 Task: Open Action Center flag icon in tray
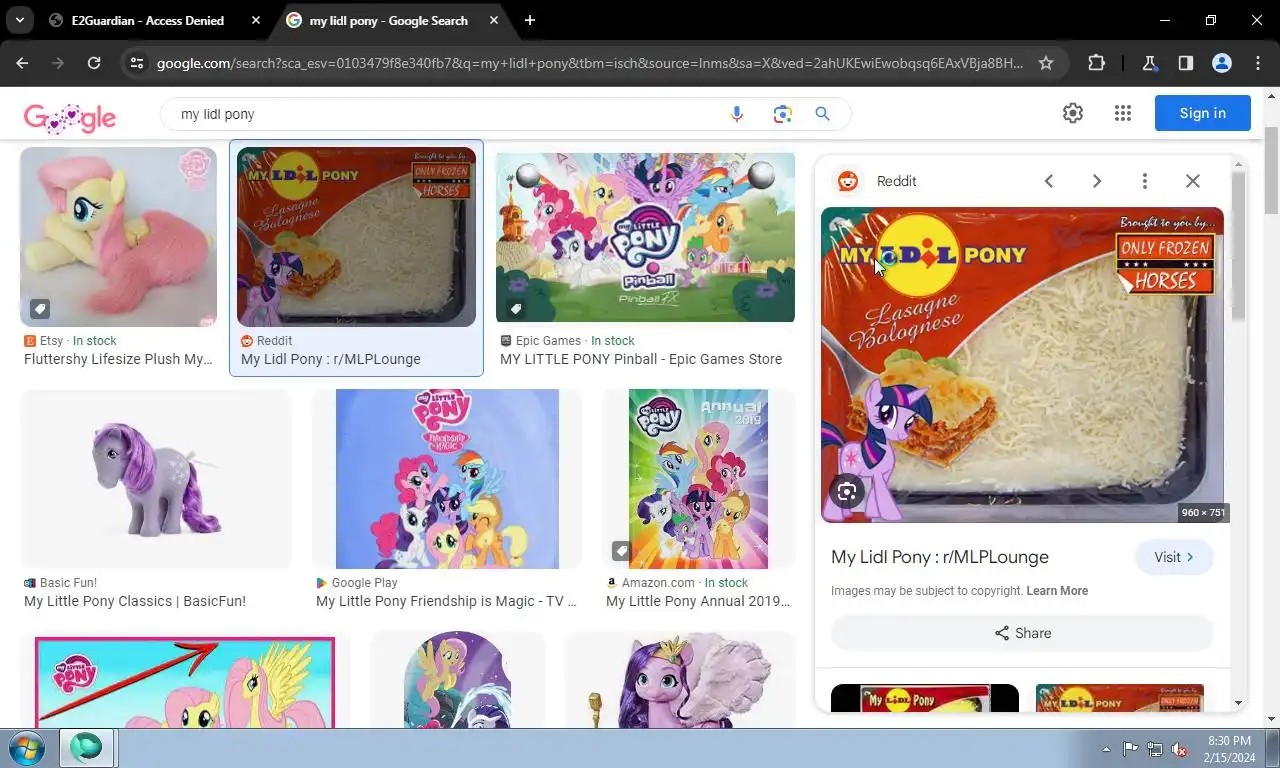point(1130,749)
